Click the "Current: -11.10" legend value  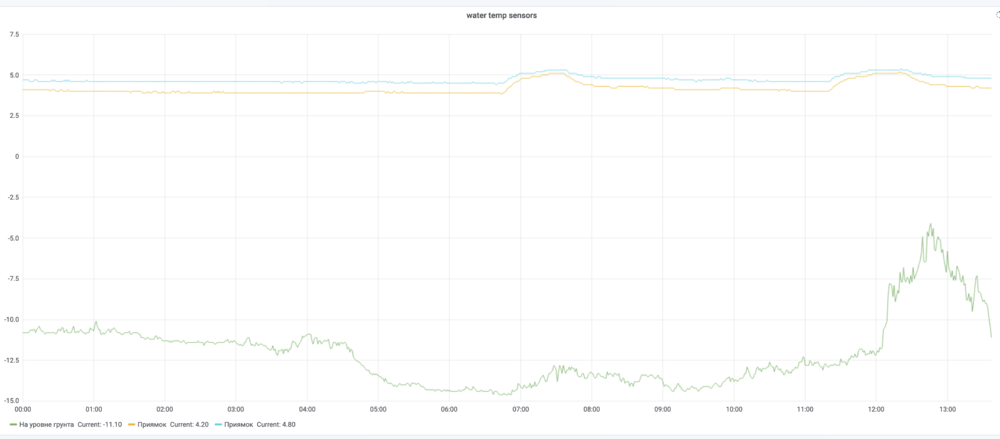click(100, 424)
